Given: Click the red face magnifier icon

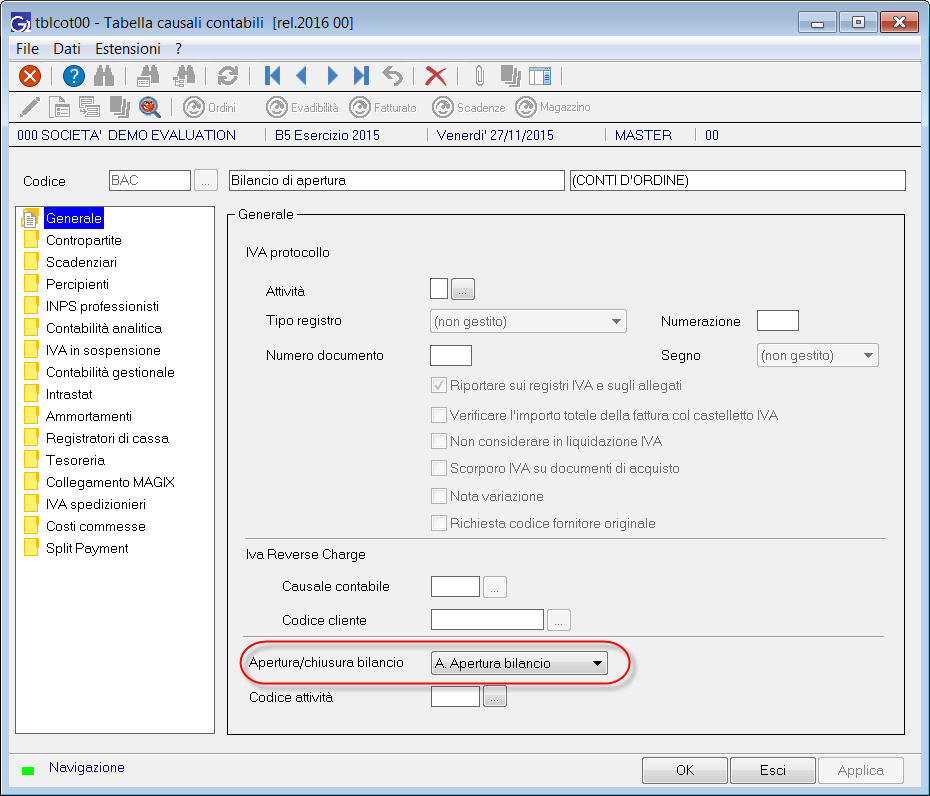Looking at the screenshot, I should (149, 107).
